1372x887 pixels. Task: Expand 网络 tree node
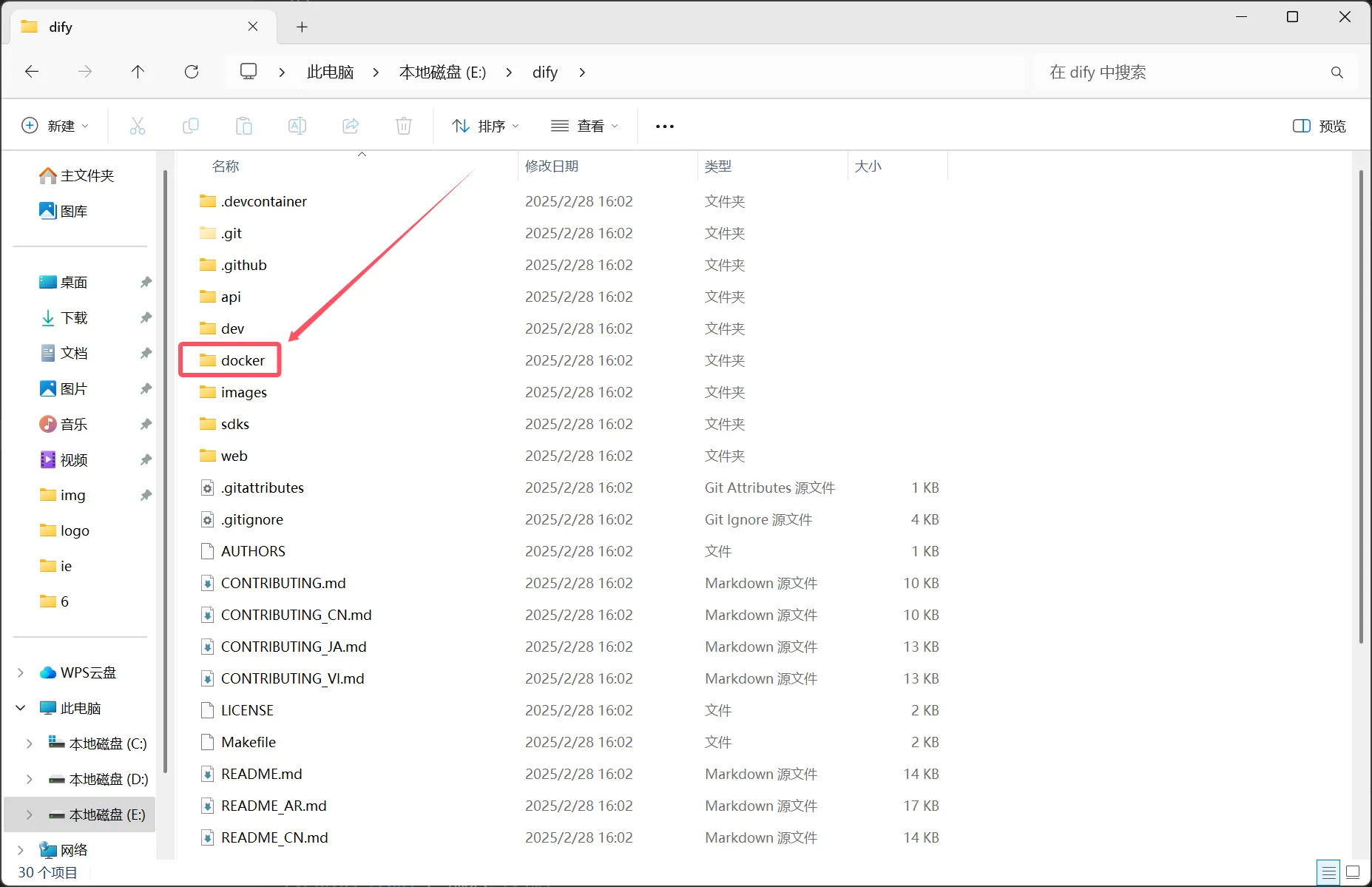pyautogui.click(x=21, y=850)
